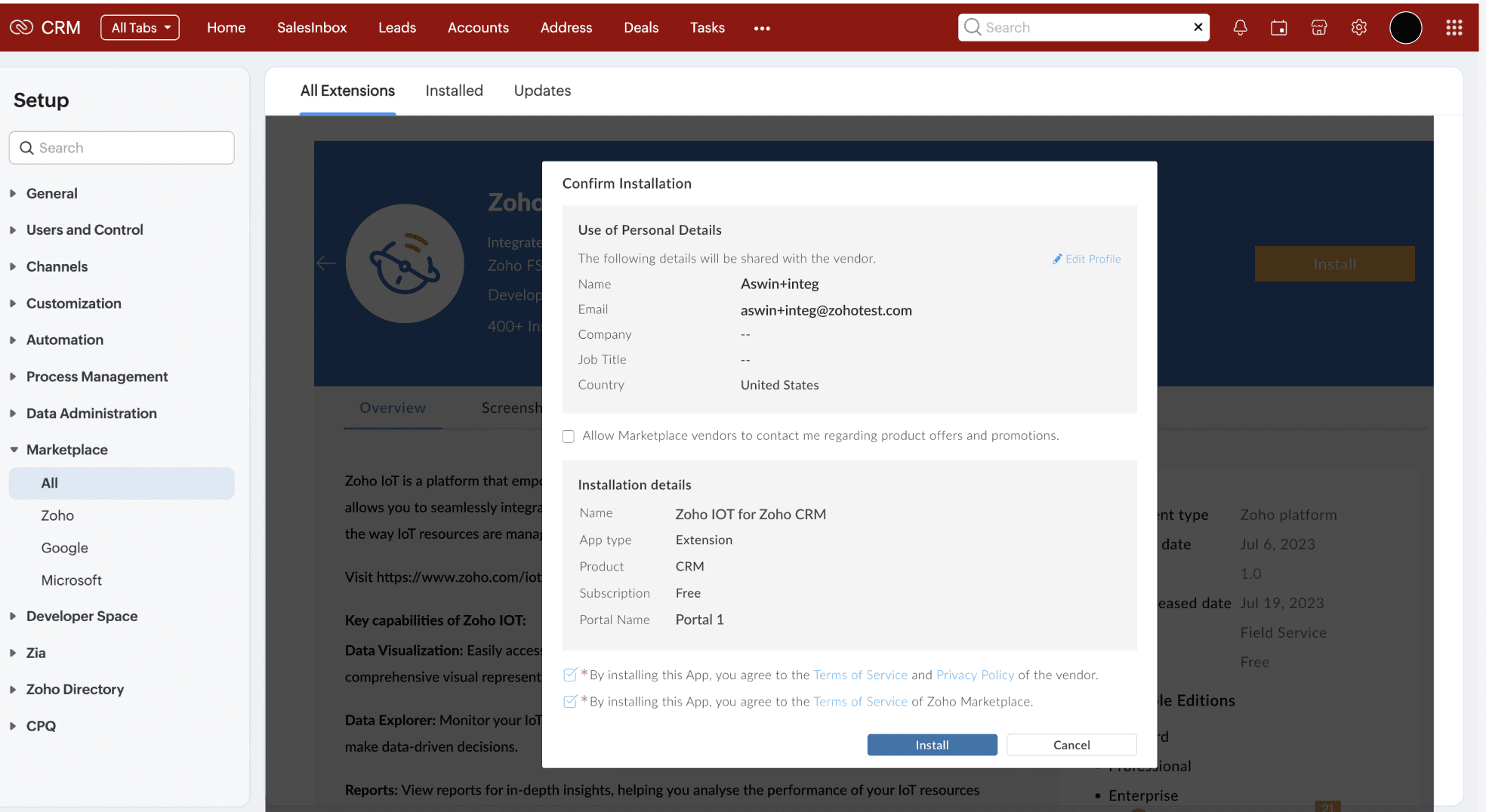Select All under Marketplace
Screen dimensions: 1486x812
pyautogui.click(x=122, y=483)
